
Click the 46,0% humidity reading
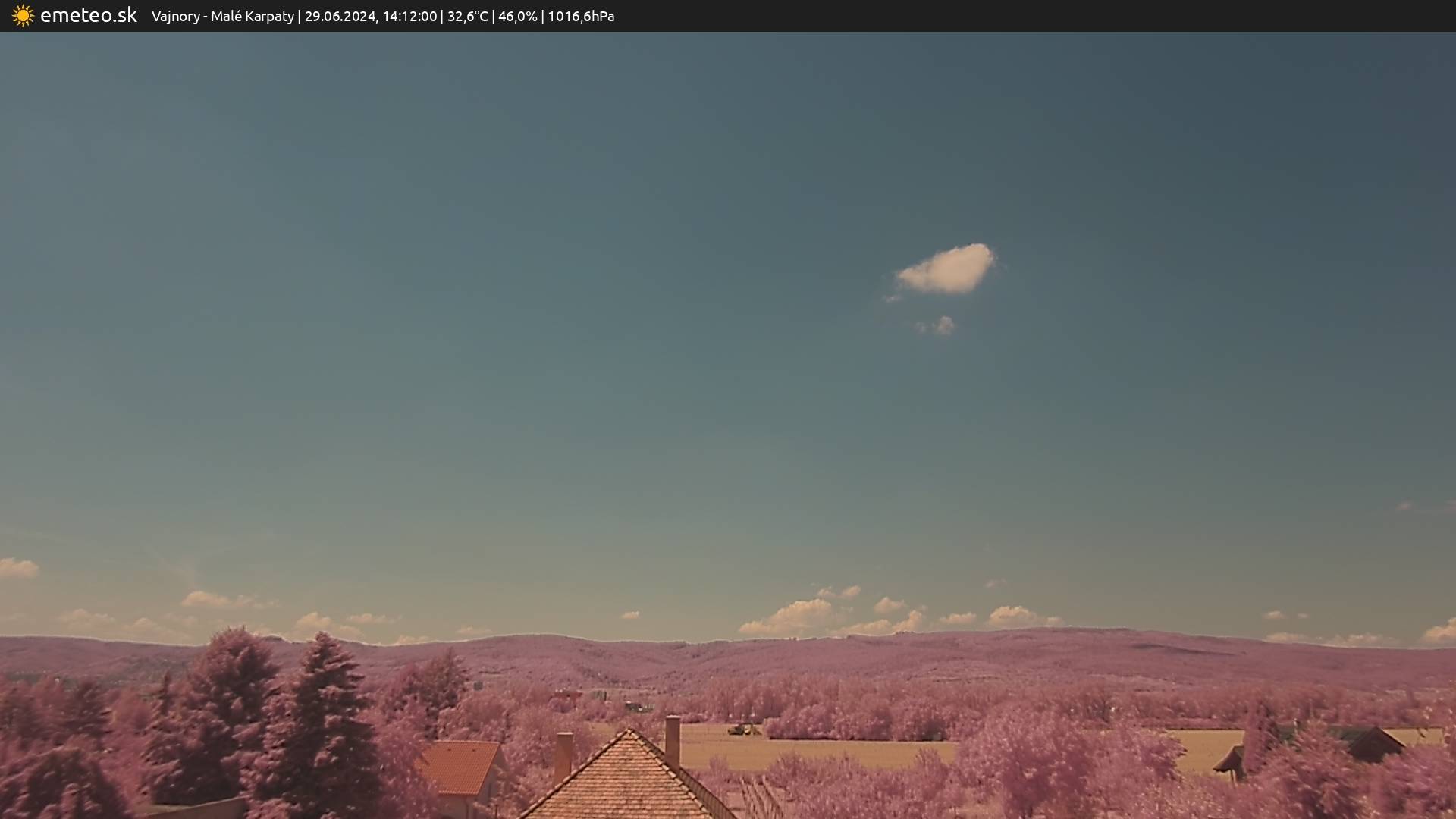pos(517,17)
